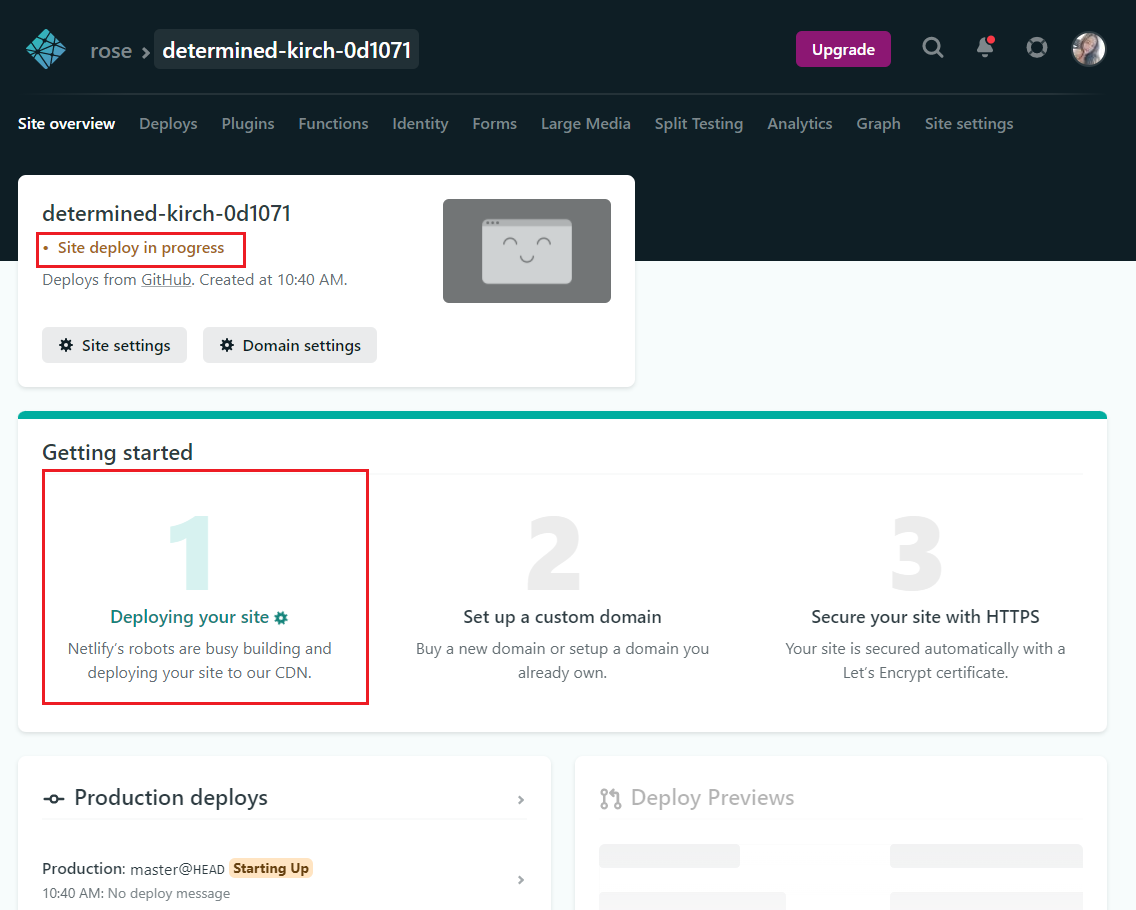Open the Identity tab
The width and height of the screenshot is (1136, 910).
[420, 124]
